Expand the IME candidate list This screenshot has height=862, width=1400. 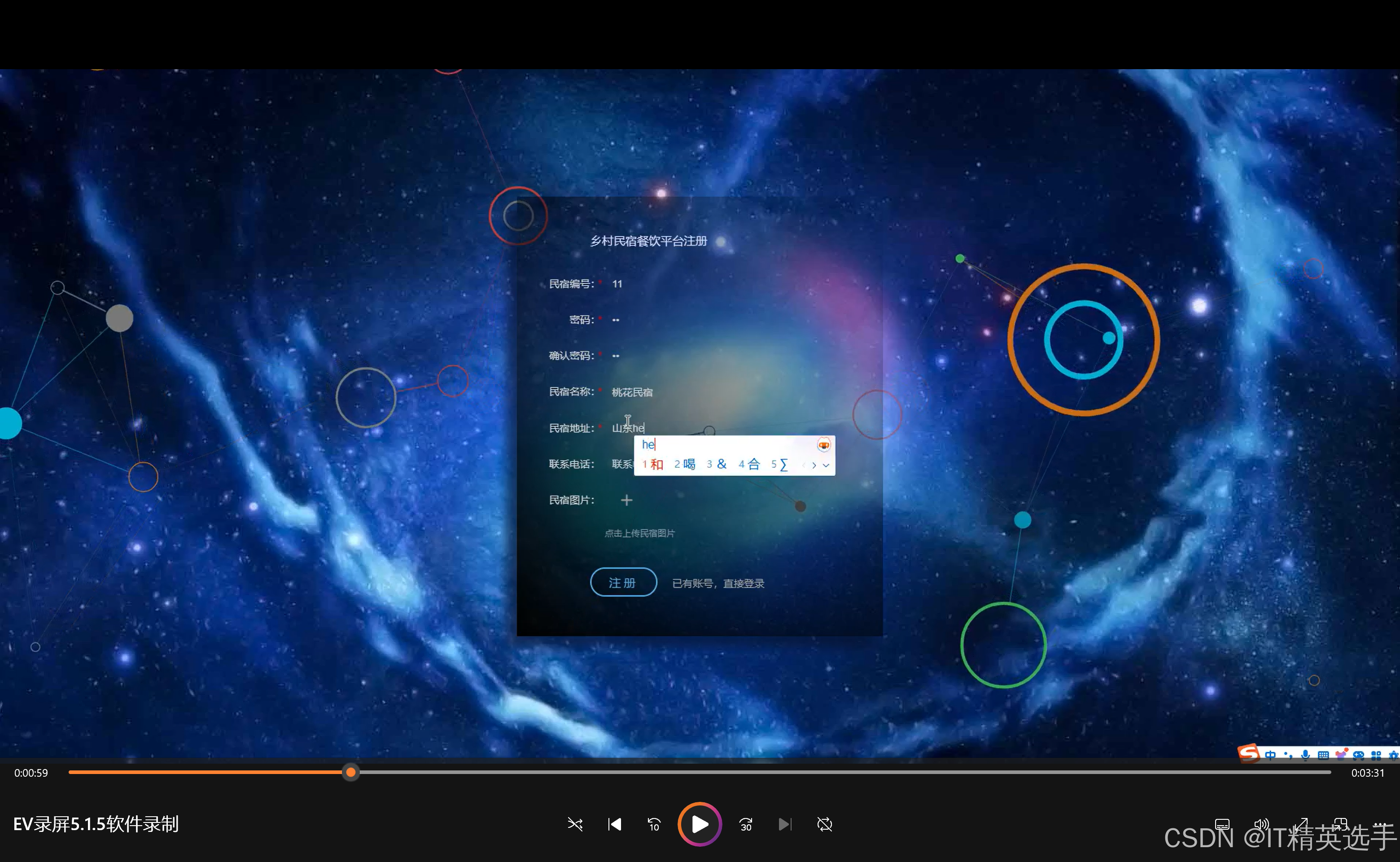point(826,465)
